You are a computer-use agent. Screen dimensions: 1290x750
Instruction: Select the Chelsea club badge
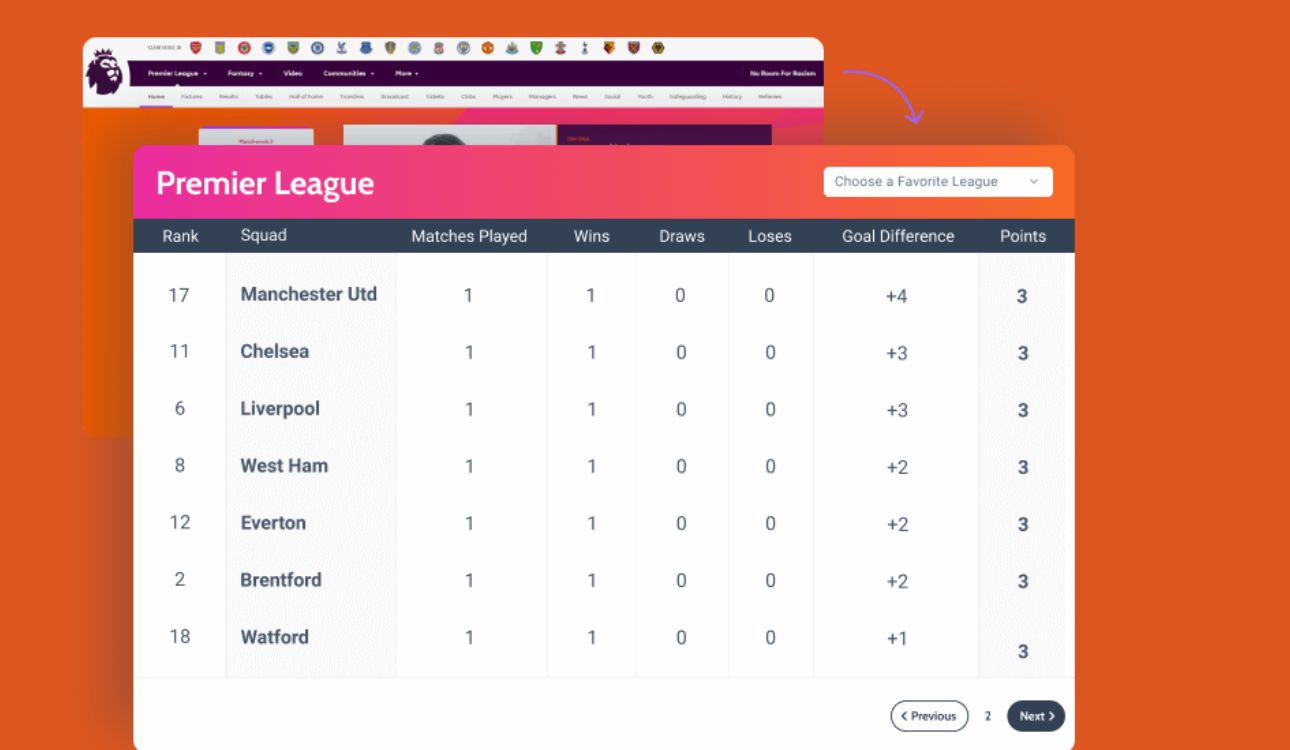pyautogui.click(x=317, y=48)
